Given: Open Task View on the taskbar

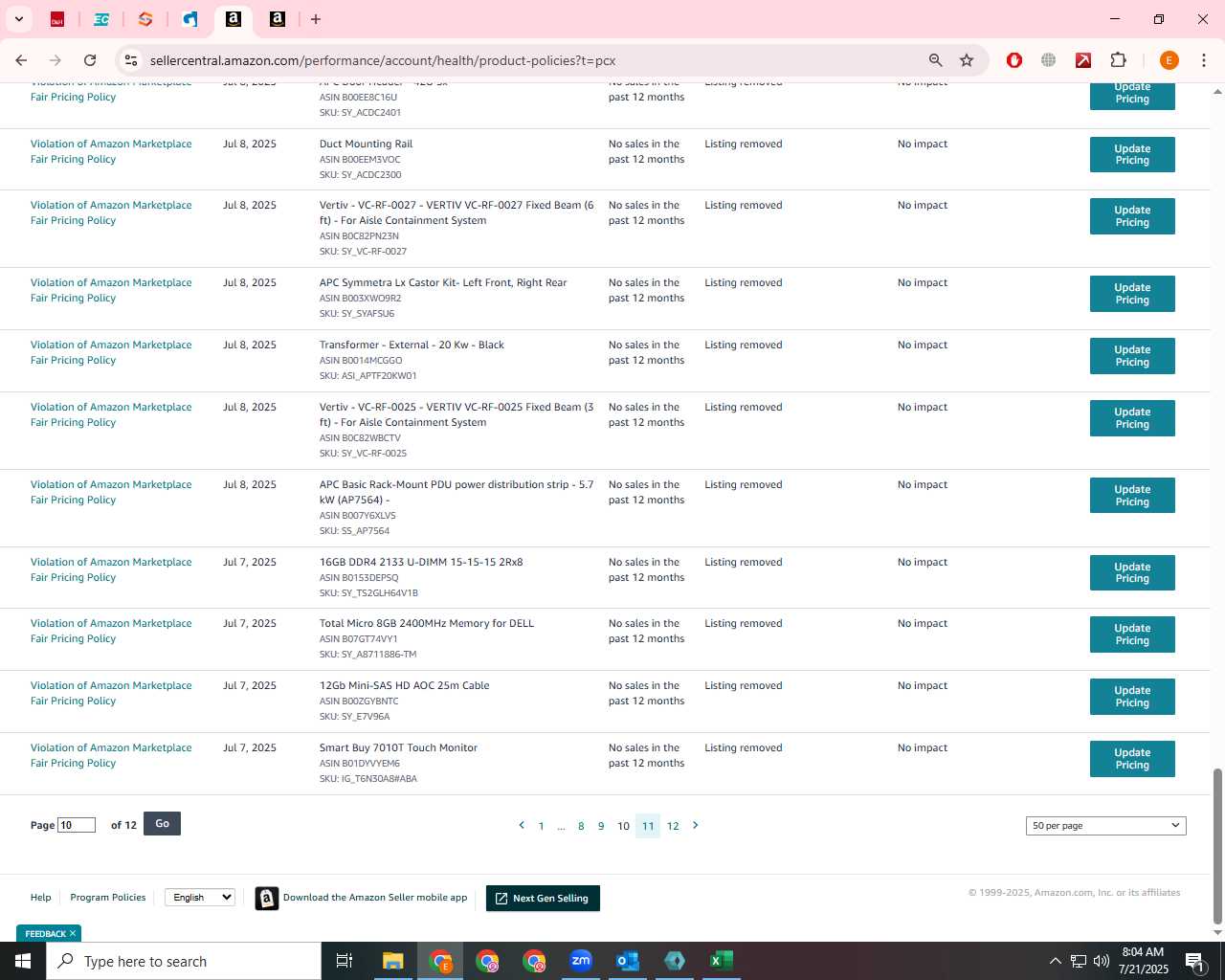Looking at the screenshot, I should (345, 961).
